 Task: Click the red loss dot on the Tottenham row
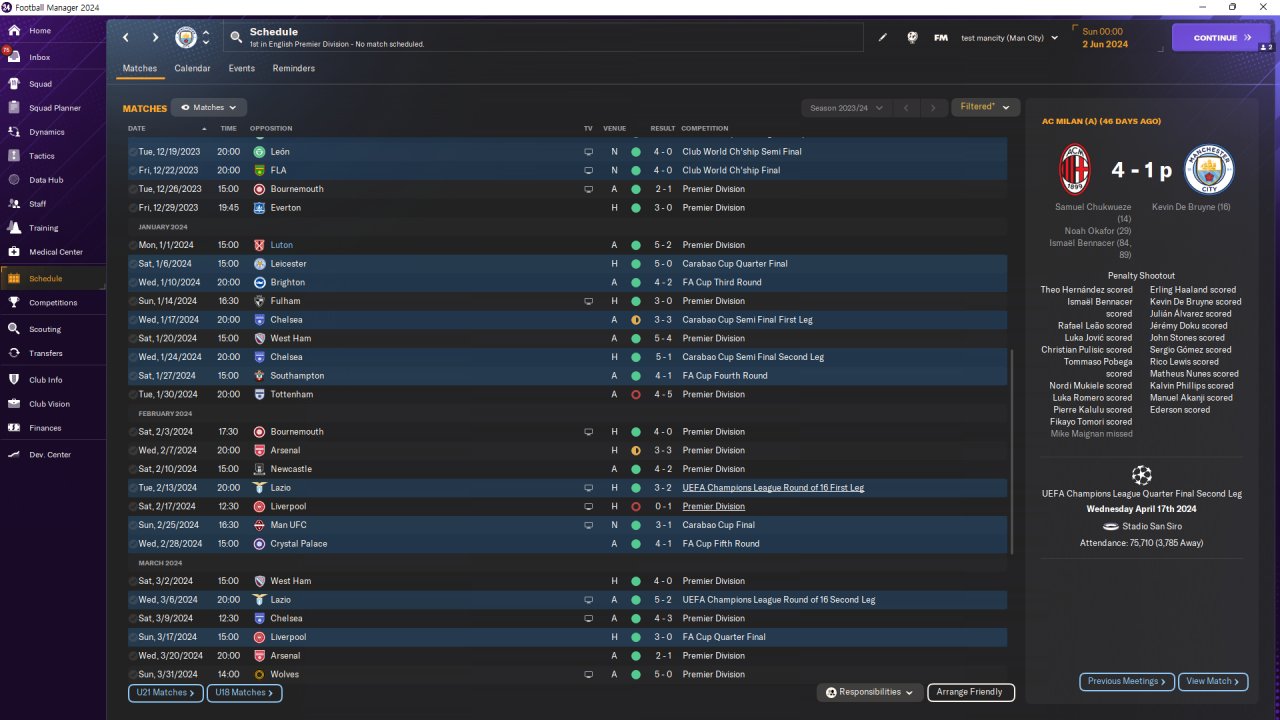click(x=635, y=395)
